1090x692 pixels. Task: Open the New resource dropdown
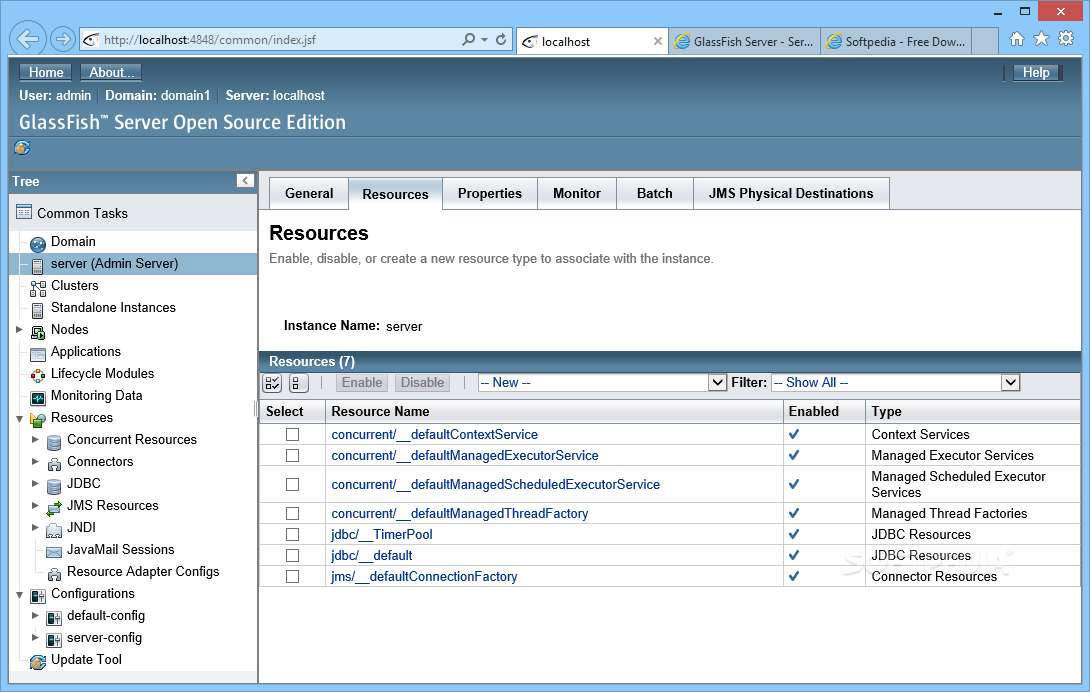point(602,383)
